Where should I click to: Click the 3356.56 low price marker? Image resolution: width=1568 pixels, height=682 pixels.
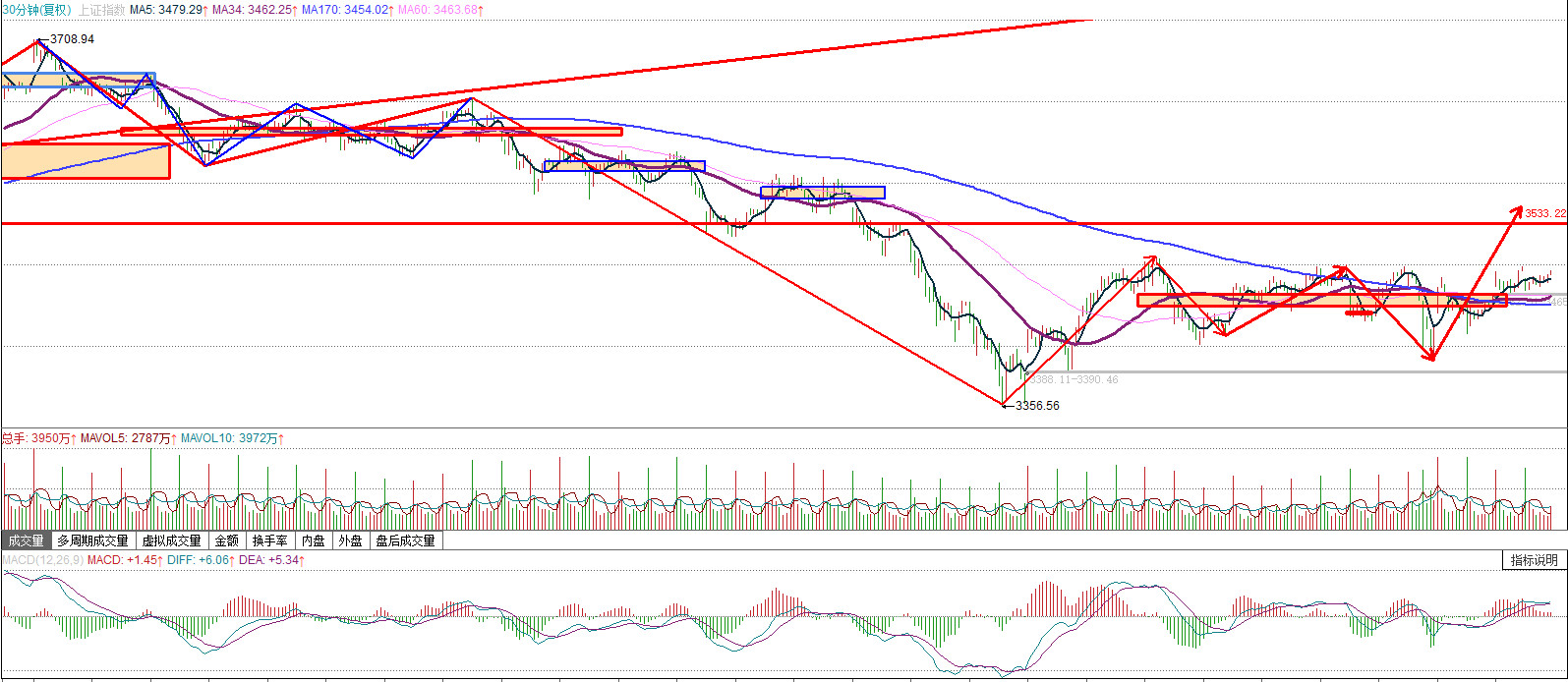pyautogui.click(x=1037, y=406)
